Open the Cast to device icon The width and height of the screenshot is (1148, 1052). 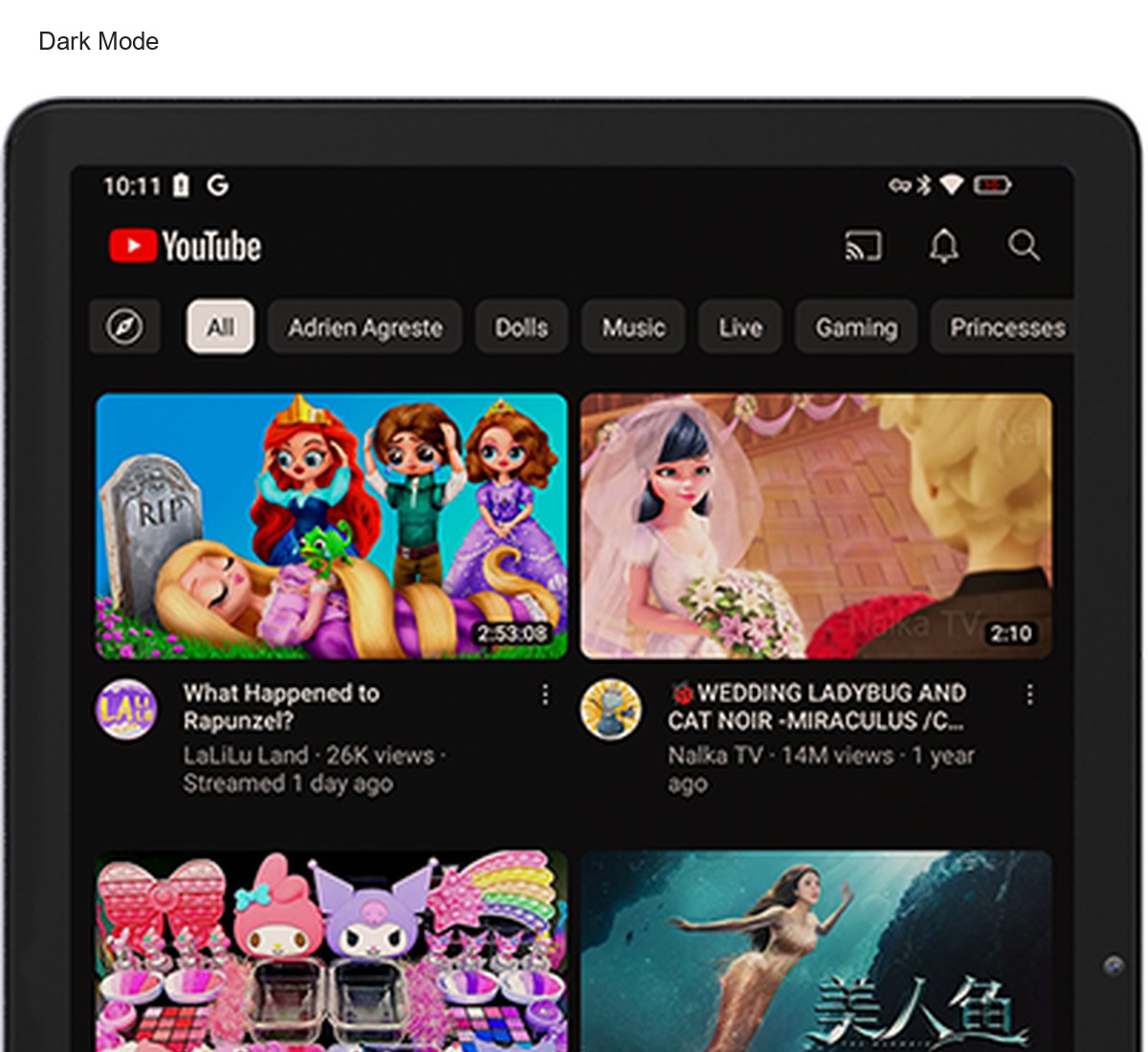pos(862,246)
